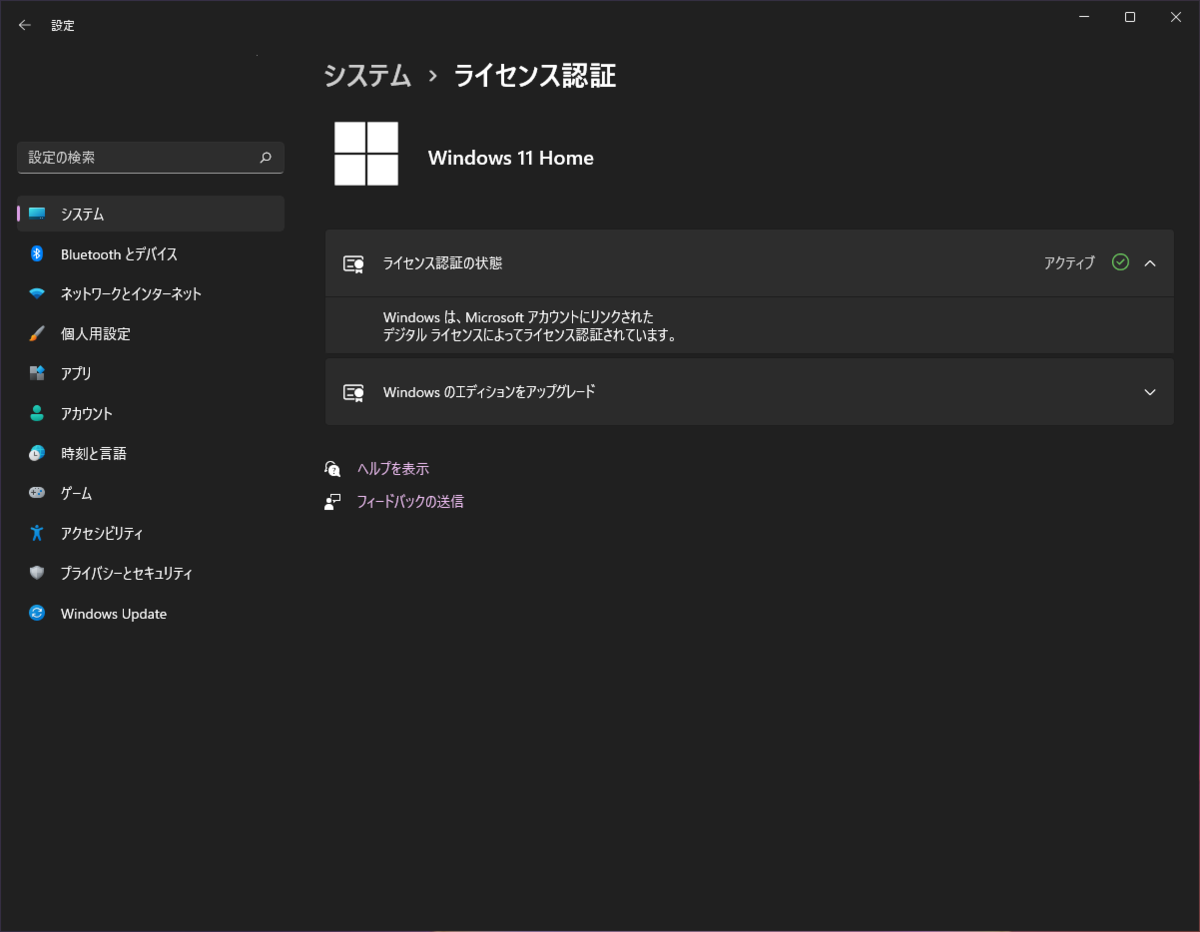Click the アプリ icon in sidebar
The image size is (1200, 932).
click(37, 374)
